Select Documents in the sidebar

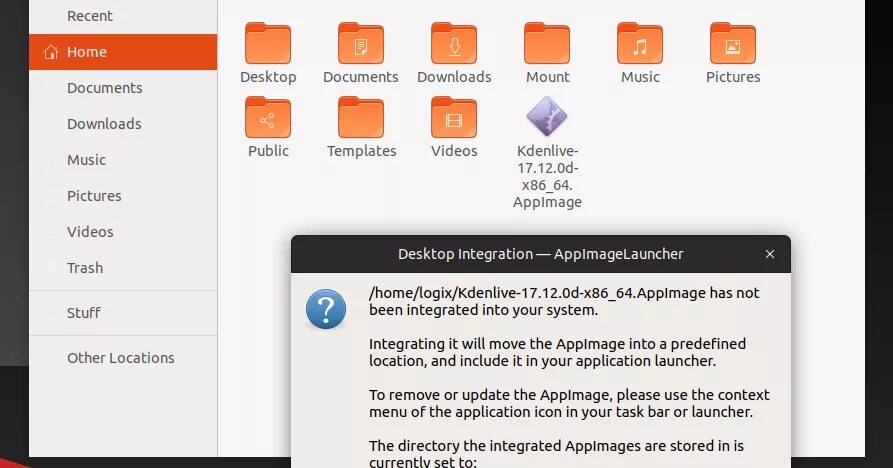point(123,88)
